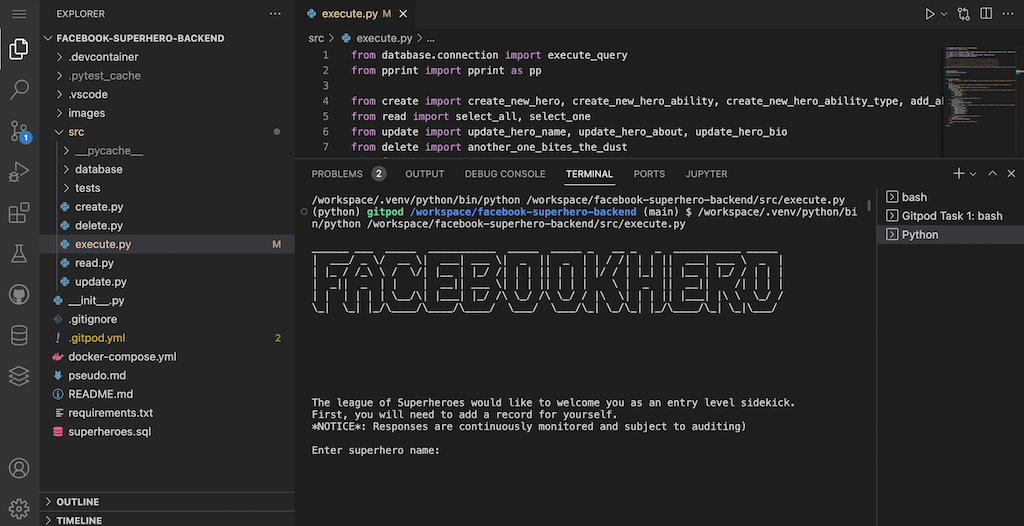The height and width of the screenshot is (526, 1024).
Task: Collapse the src folder
Action: pos(76,132)
